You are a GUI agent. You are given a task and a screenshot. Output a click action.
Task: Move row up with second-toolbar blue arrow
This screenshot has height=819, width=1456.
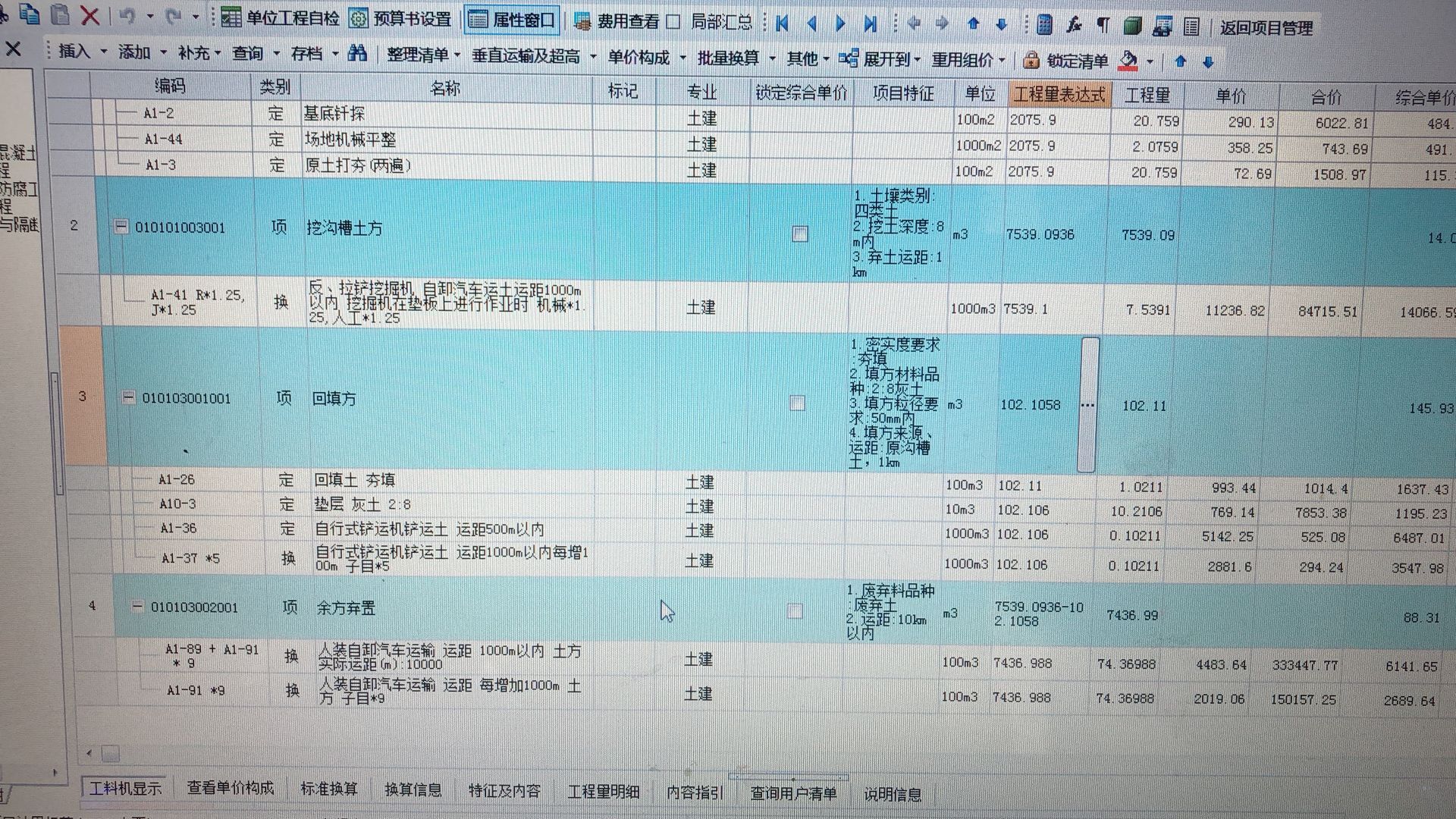(1180, 61)
